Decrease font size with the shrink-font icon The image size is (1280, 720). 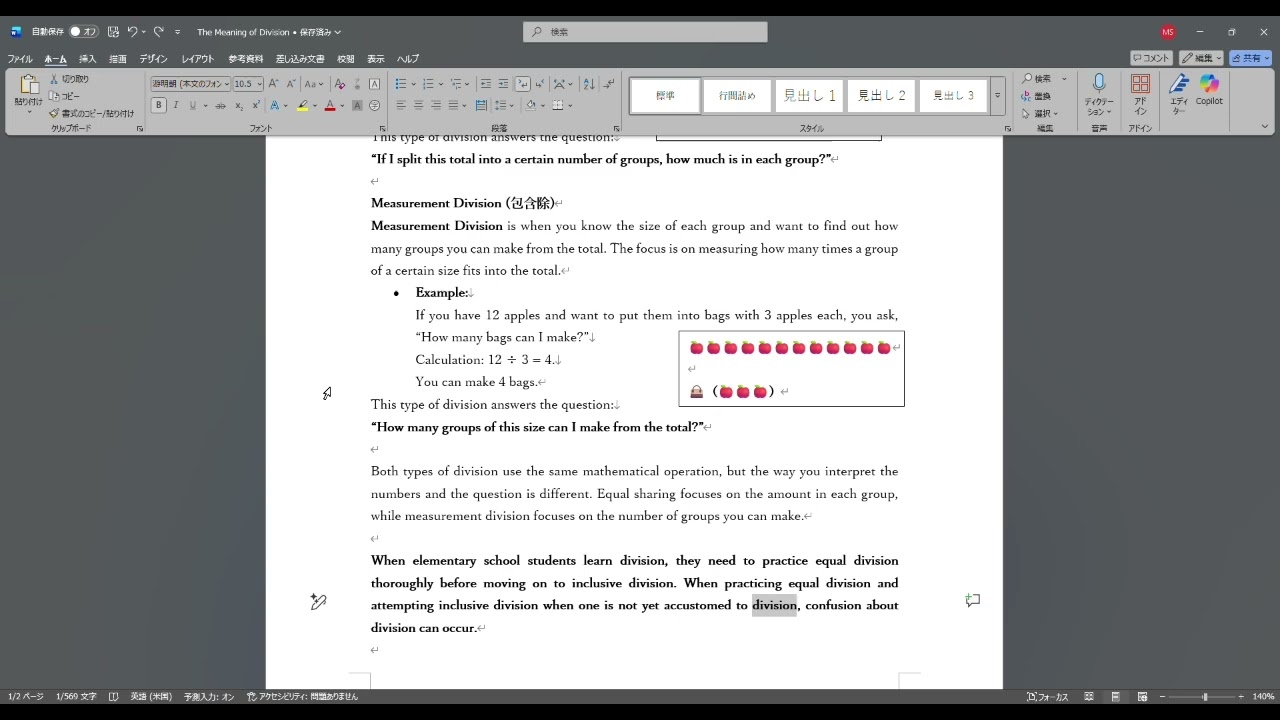click(x=291, y=84)
